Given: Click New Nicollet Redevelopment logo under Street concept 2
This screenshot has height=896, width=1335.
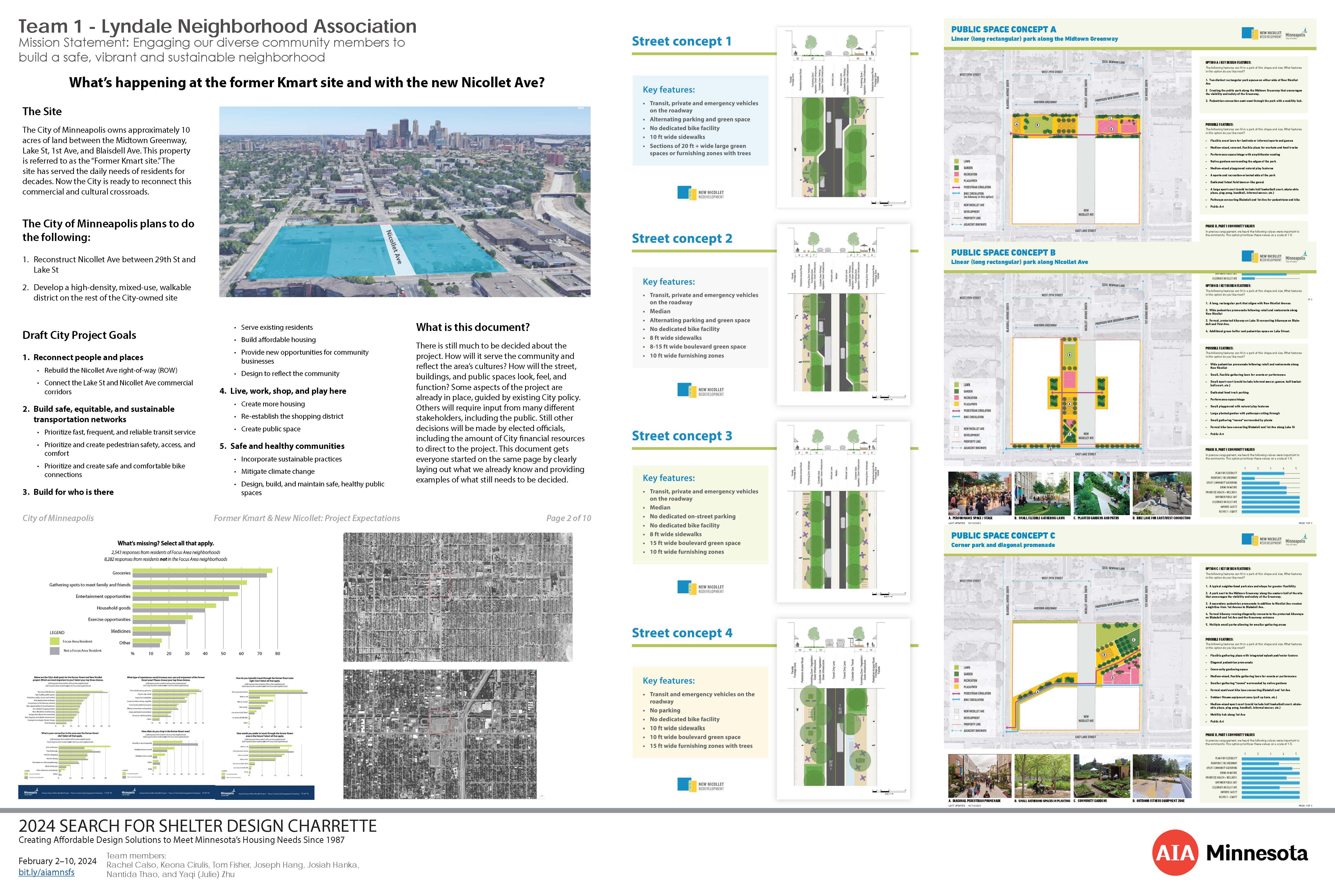Looking at the screenshot, I should coord(701,390).
